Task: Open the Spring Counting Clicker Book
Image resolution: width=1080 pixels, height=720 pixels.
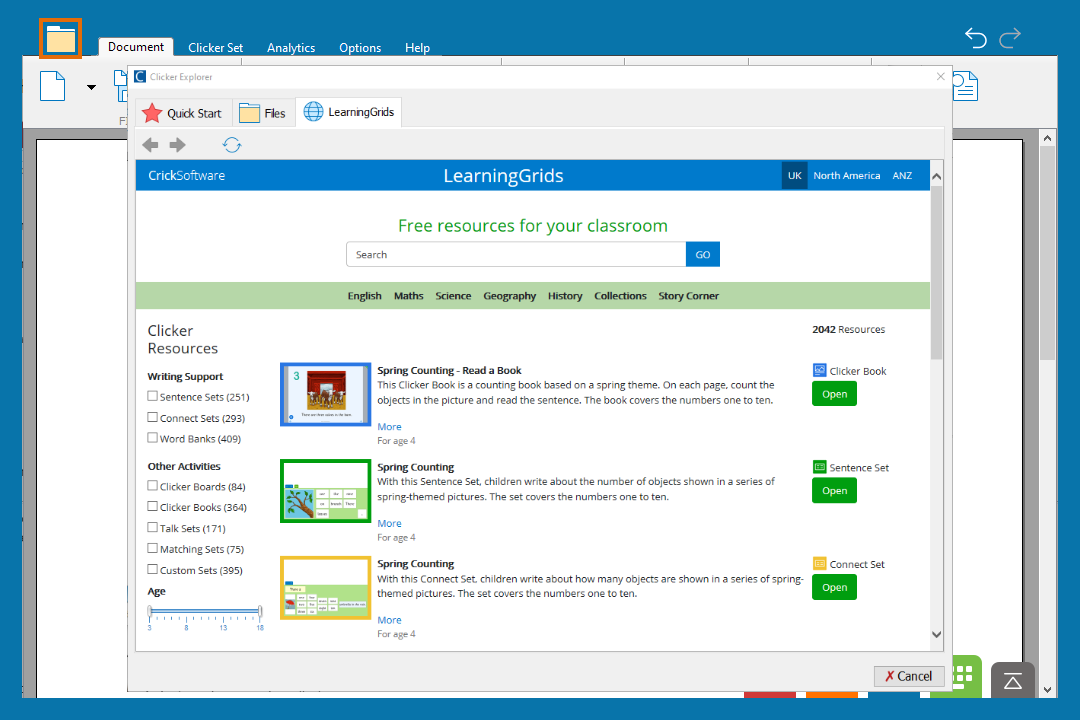Action: point(834,394)
